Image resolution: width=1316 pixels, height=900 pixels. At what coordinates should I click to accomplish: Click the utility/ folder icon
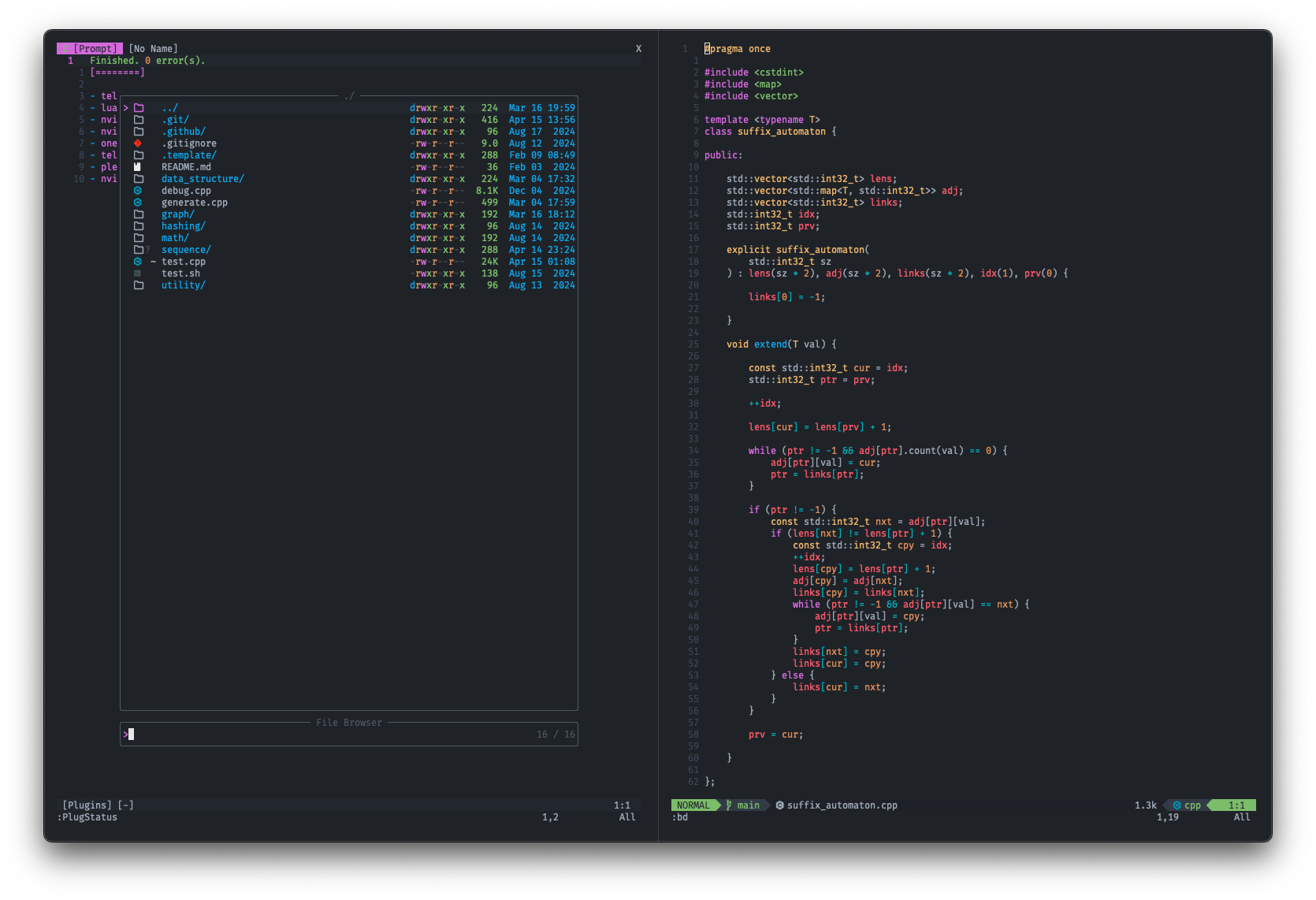coord(139,285)
